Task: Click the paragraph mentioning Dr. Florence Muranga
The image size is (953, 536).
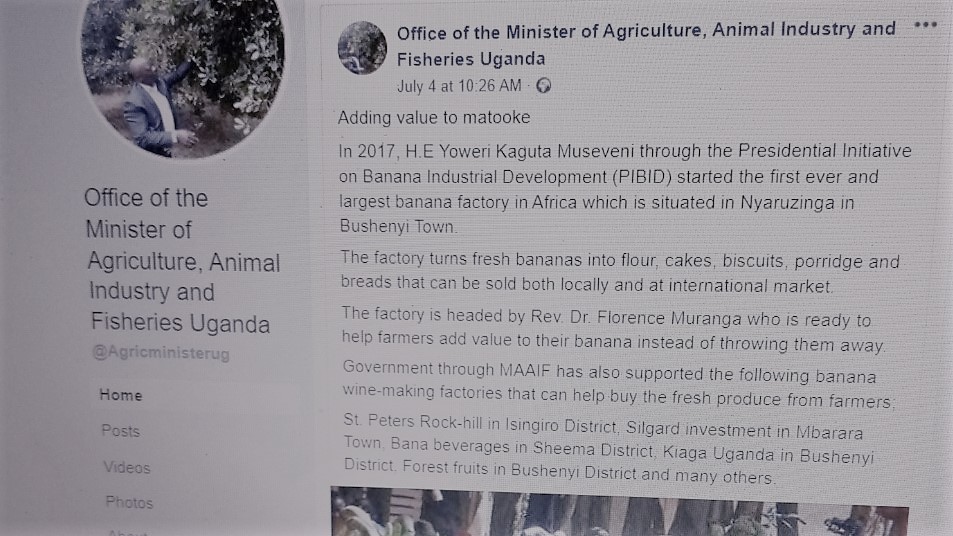Action: point(614,332)
